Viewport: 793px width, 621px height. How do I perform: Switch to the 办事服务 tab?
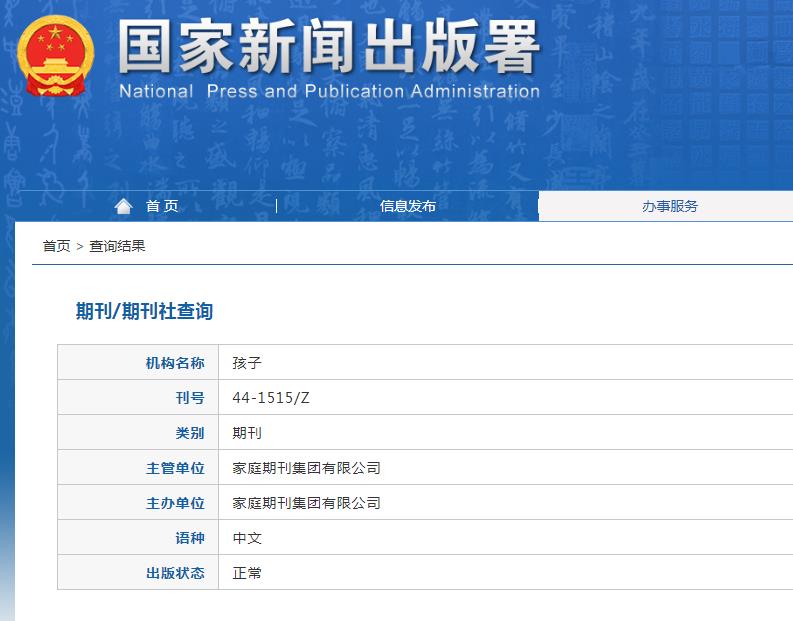669,206
